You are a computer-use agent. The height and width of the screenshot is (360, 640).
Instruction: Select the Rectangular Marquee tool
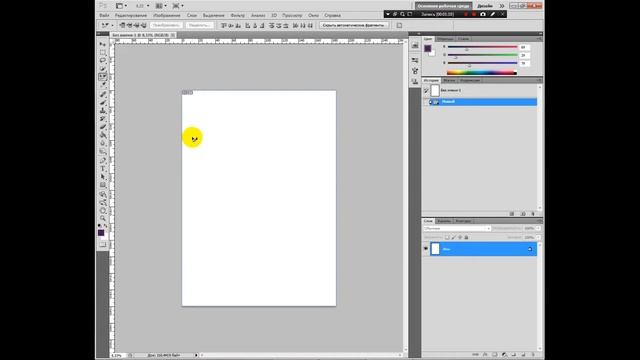click(103, 52)
